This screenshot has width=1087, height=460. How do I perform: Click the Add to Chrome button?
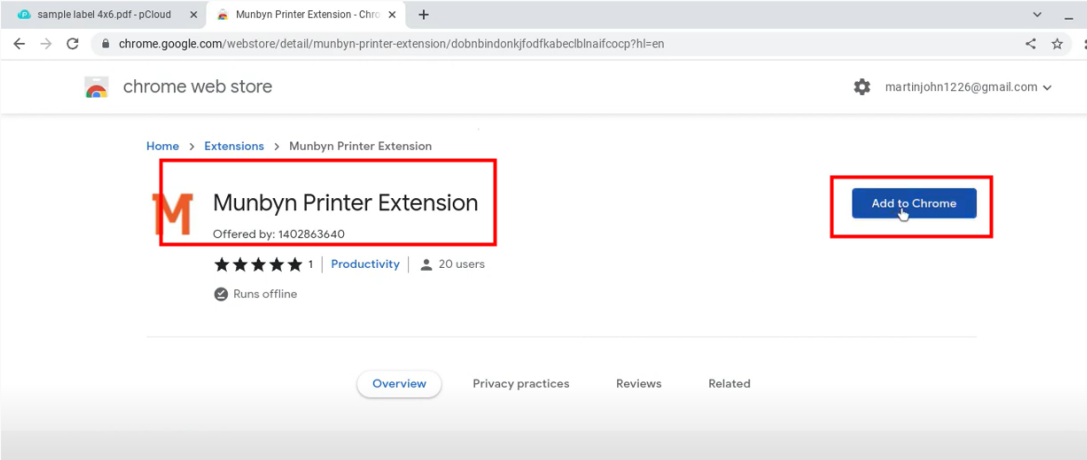(x=914, y=203)
